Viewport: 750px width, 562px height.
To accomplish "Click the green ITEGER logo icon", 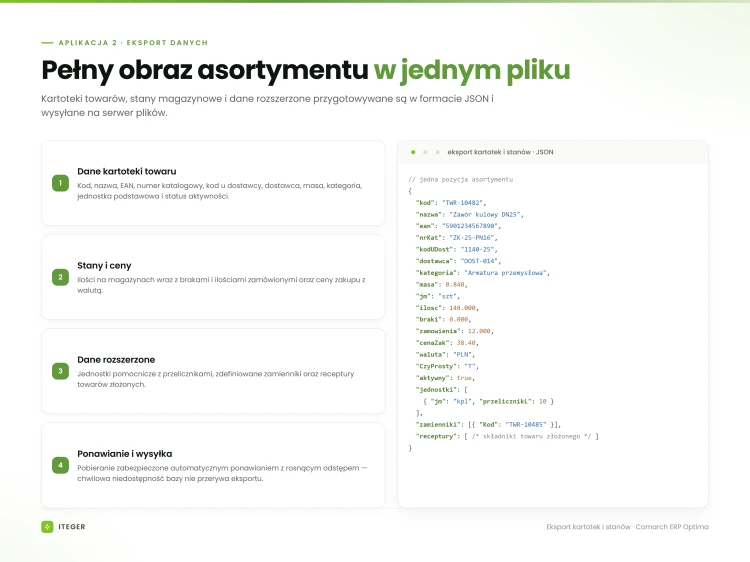I will [x=47, y=527].
